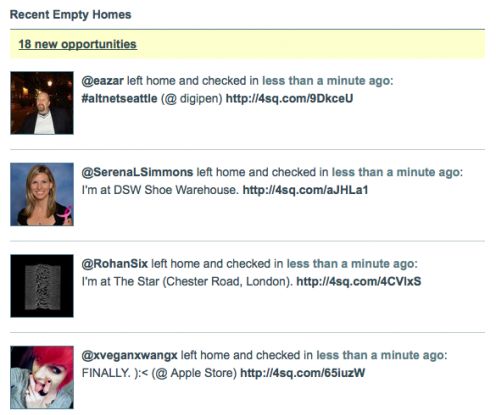Open link http://4sq.com/4CVlxS
Screen dimensions: 496x415
click(359, 282)
